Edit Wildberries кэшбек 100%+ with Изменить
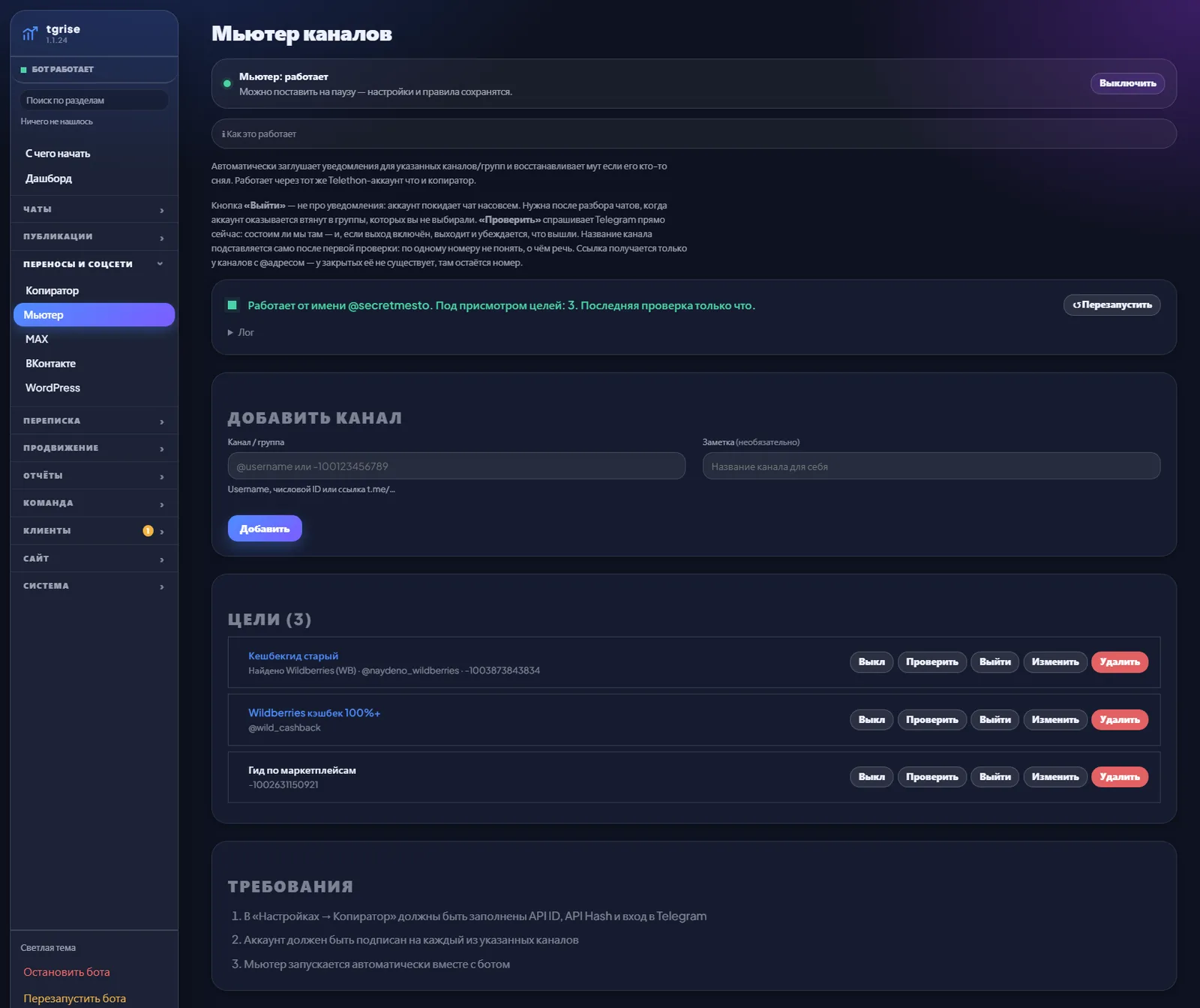This screenshot has height=1008, width=1200. click(1055, 720)
